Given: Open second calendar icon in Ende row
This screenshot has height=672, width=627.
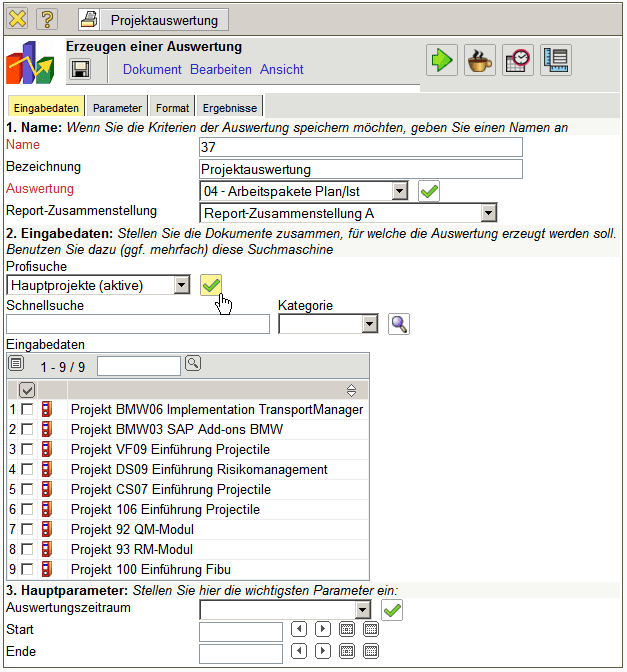Looking at the screenshot, I should (371, 651).
